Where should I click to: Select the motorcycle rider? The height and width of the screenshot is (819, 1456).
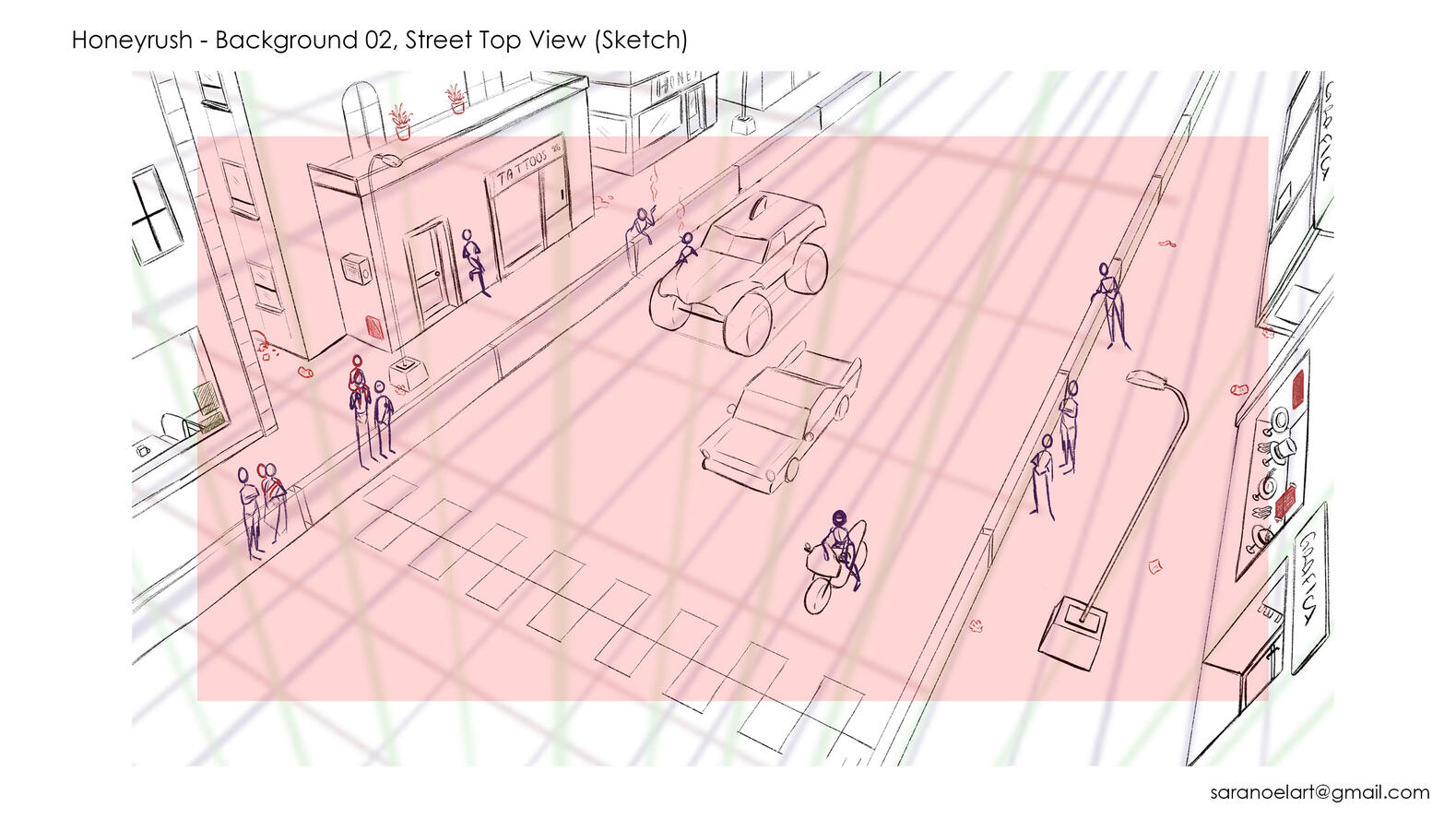coord(837,555)
